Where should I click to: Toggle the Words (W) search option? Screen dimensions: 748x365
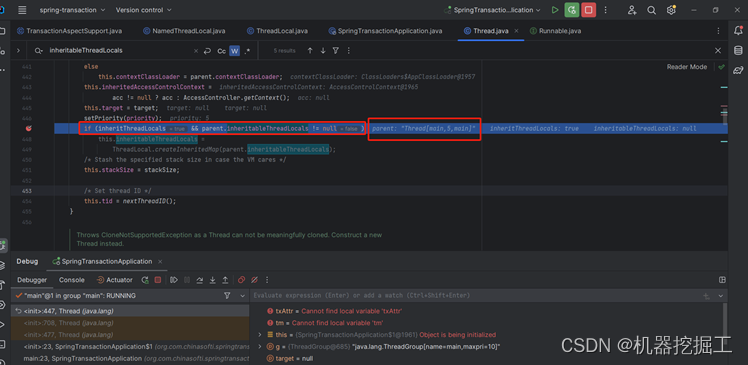pos(234,51)
